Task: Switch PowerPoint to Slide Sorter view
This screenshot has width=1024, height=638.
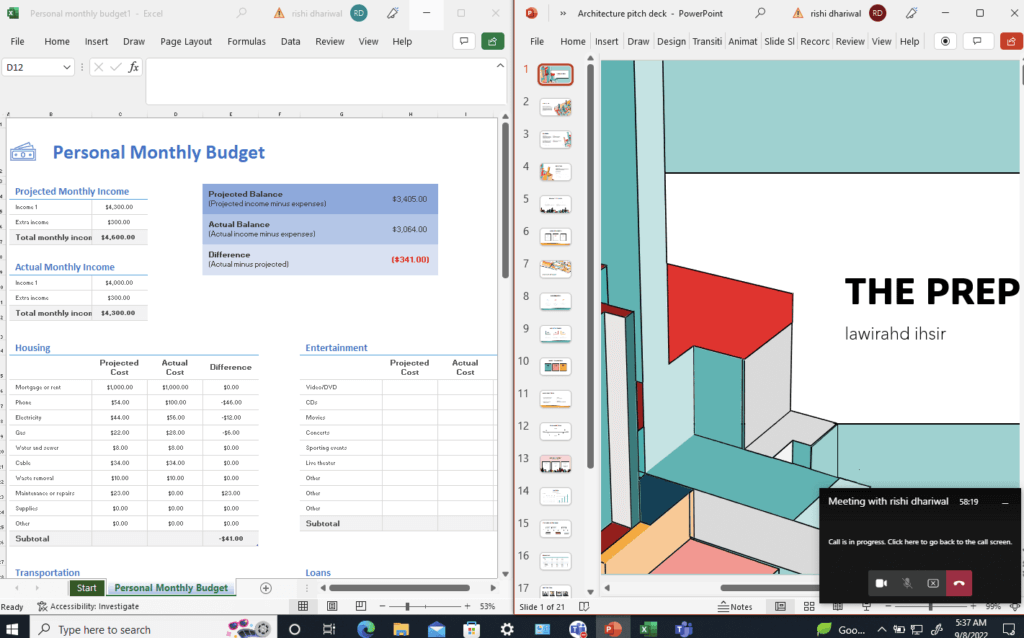Action: [807, 606]
